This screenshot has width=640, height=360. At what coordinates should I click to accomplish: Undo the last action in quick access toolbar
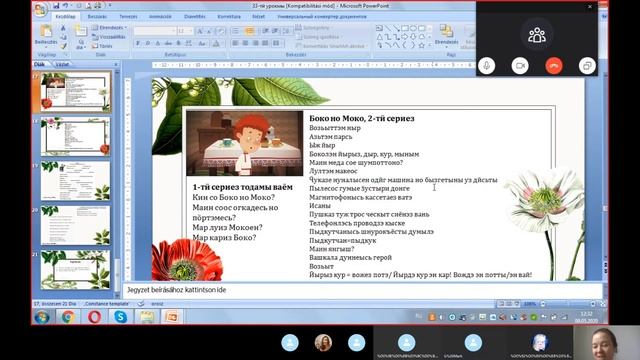65,6
